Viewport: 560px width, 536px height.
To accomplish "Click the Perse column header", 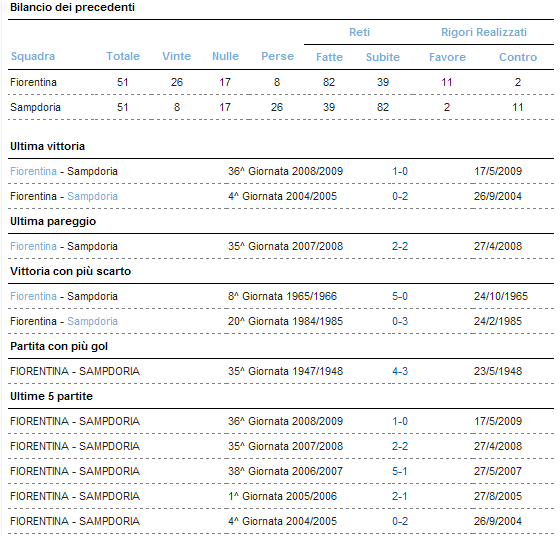I will coord(278,56).
